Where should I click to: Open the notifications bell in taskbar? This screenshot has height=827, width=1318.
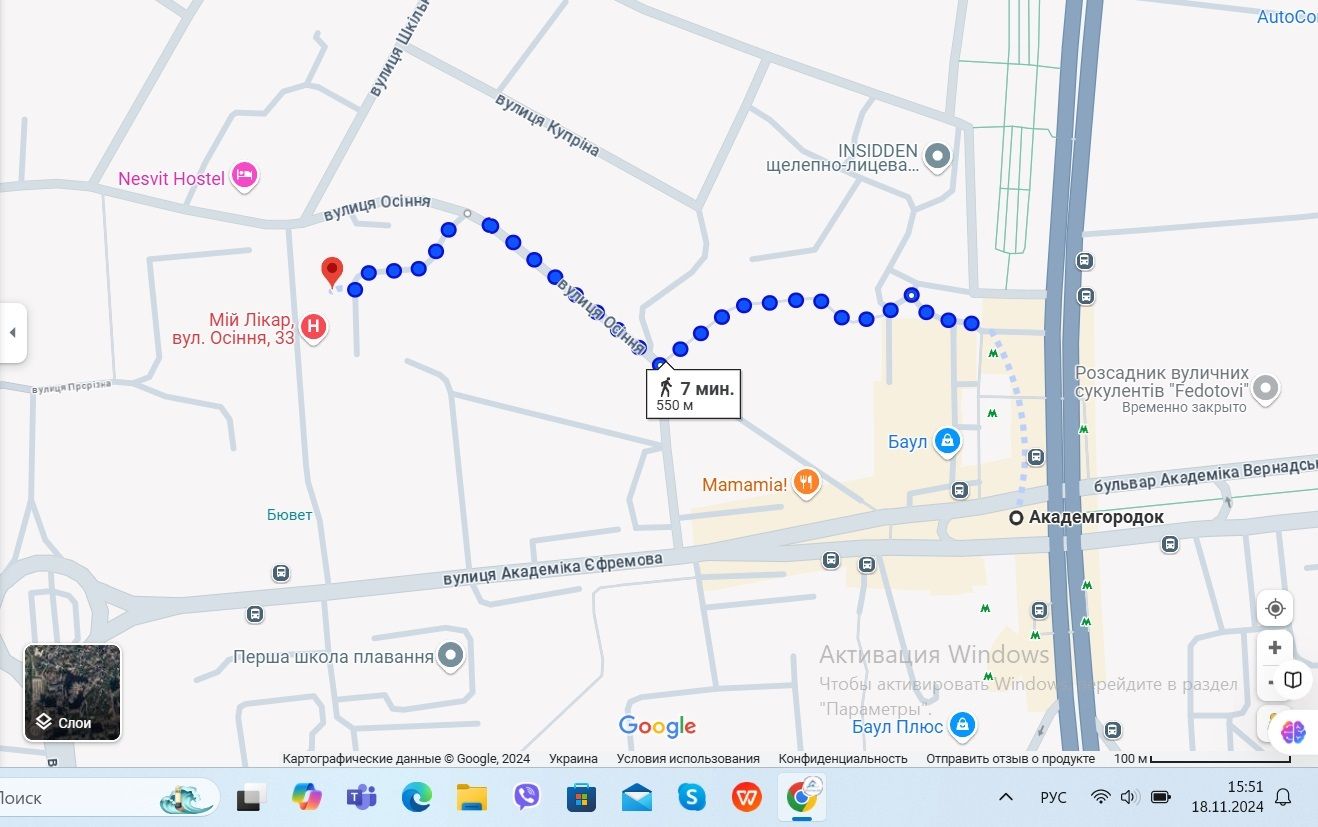point(1283,797)
